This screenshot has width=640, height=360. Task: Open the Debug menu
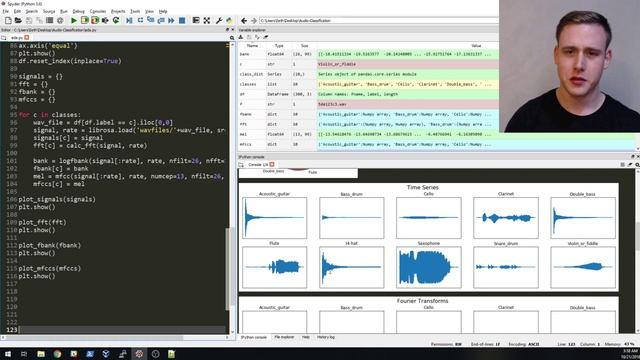(78, 11)
